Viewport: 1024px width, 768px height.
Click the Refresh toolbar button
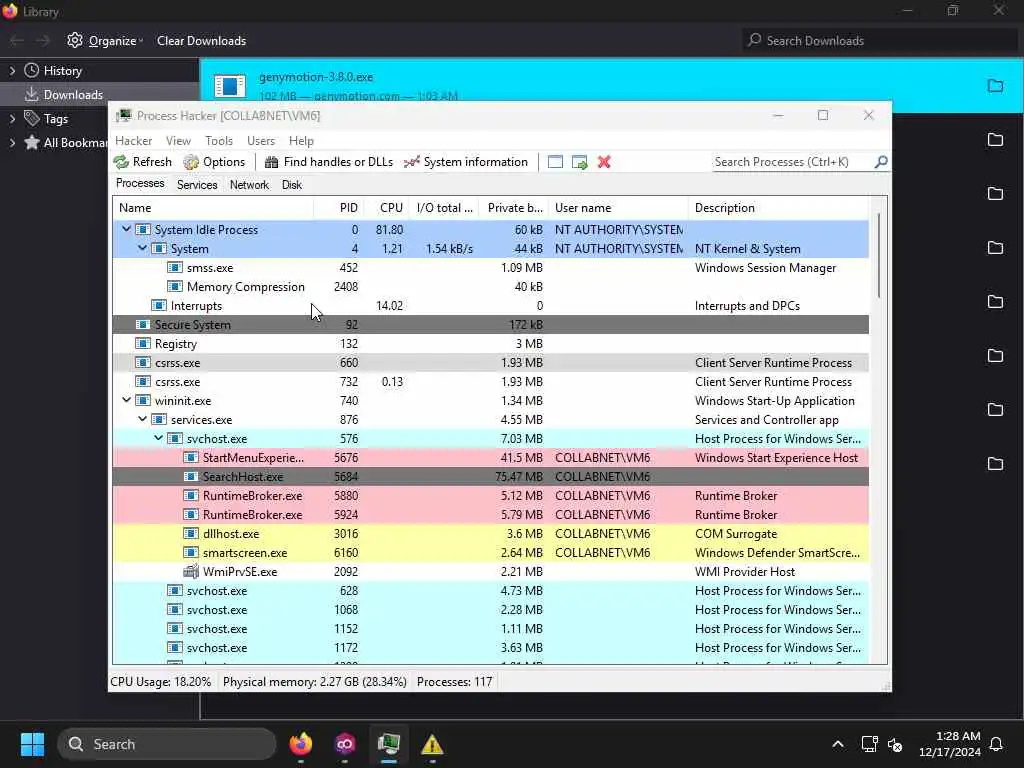[142, 162]
